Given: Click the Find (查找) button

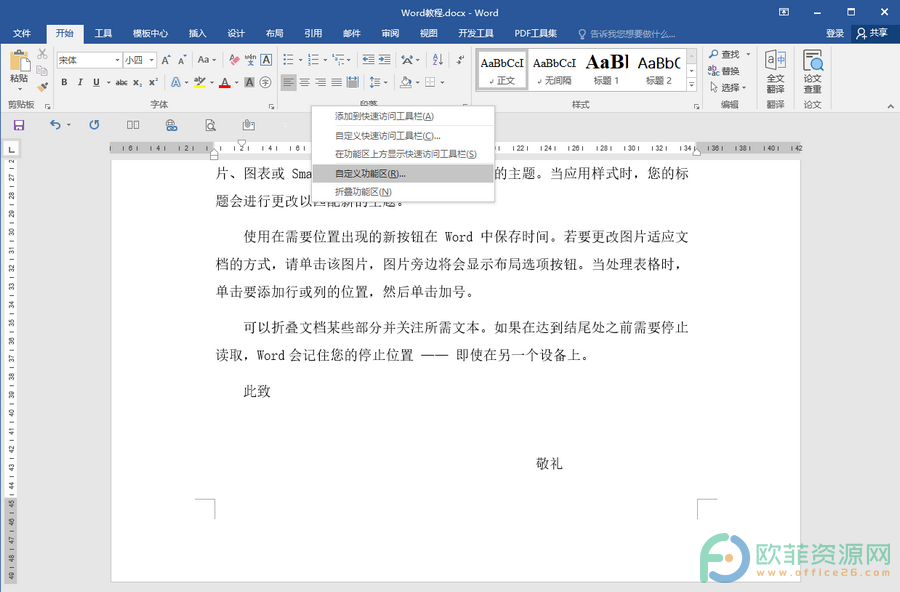Looking at the screenshot, I should [x=725, y=54].
